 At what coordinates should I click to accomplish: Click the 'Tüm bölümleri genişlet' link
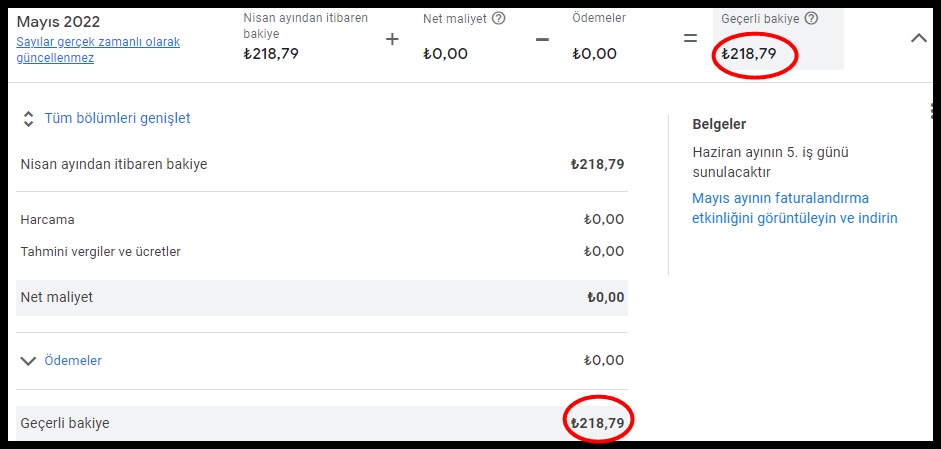[117, 118]
